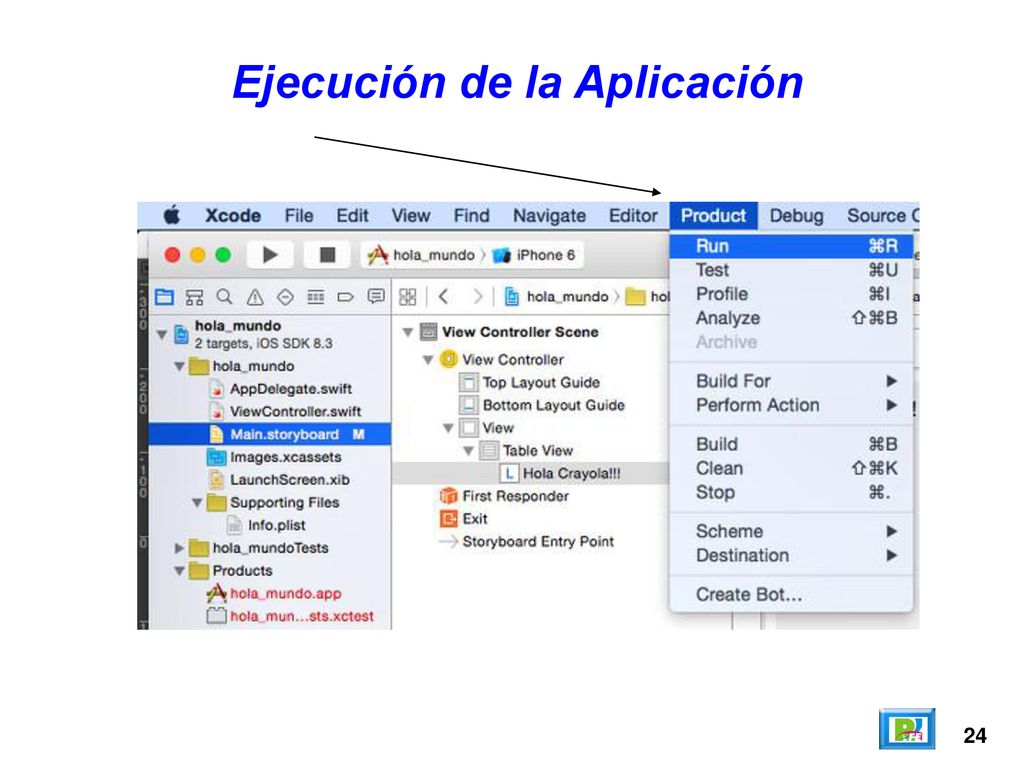Open the Navigate menu

[549, 216]
